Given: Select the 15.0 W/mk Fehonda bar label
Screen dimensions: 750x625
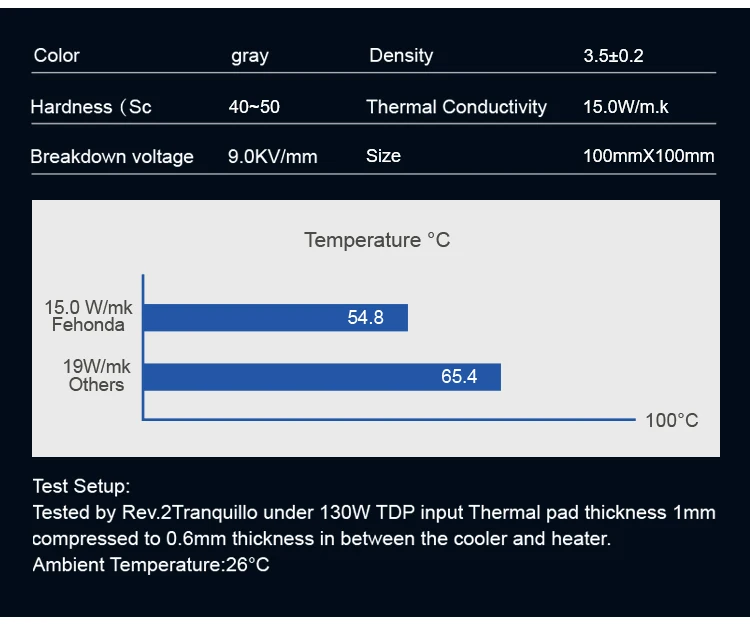Looking at the screenshot, I should click(x=88, y=316).
